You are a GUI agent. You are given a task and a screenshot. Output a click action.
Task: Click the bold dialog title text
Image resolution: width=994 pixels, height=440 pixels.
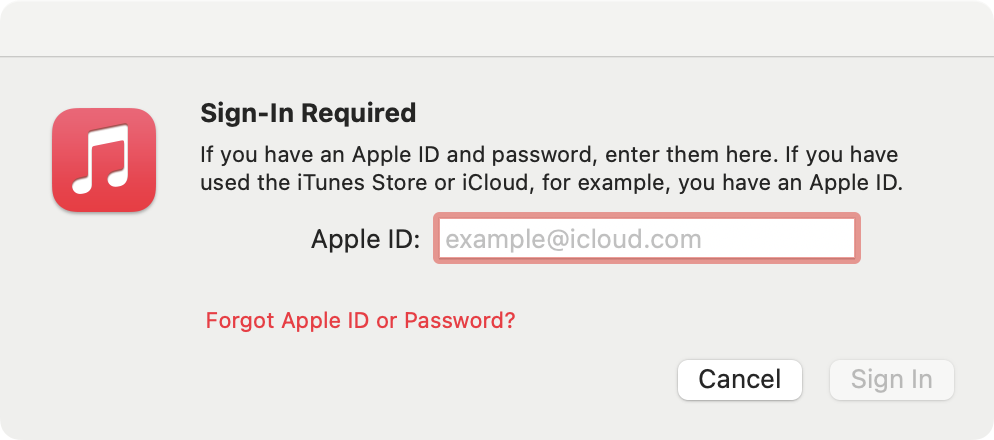click(308, 112)
